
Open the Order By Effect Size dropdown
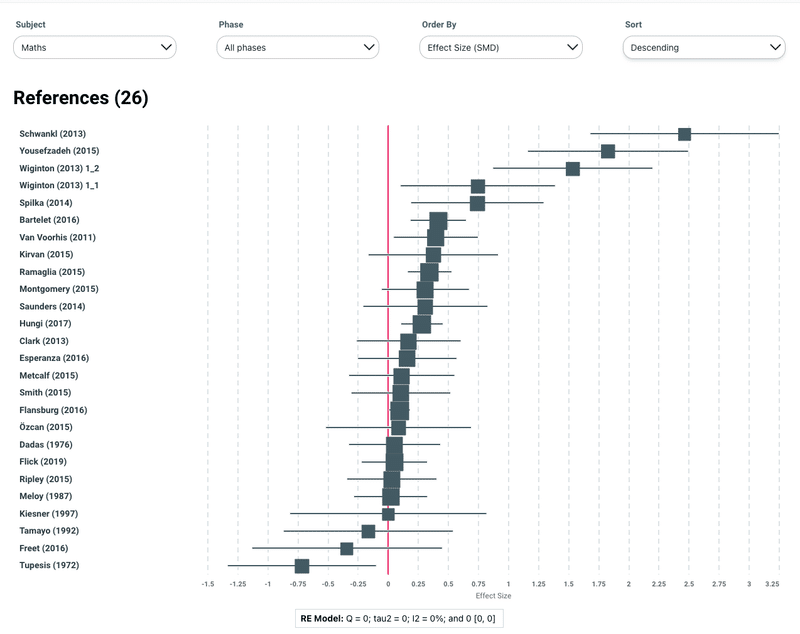pos(501,47)
